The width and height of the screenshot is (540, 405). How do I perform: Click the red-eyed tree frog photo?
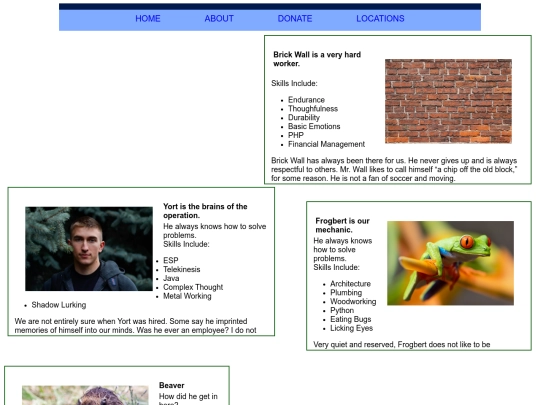click(450, 263)
